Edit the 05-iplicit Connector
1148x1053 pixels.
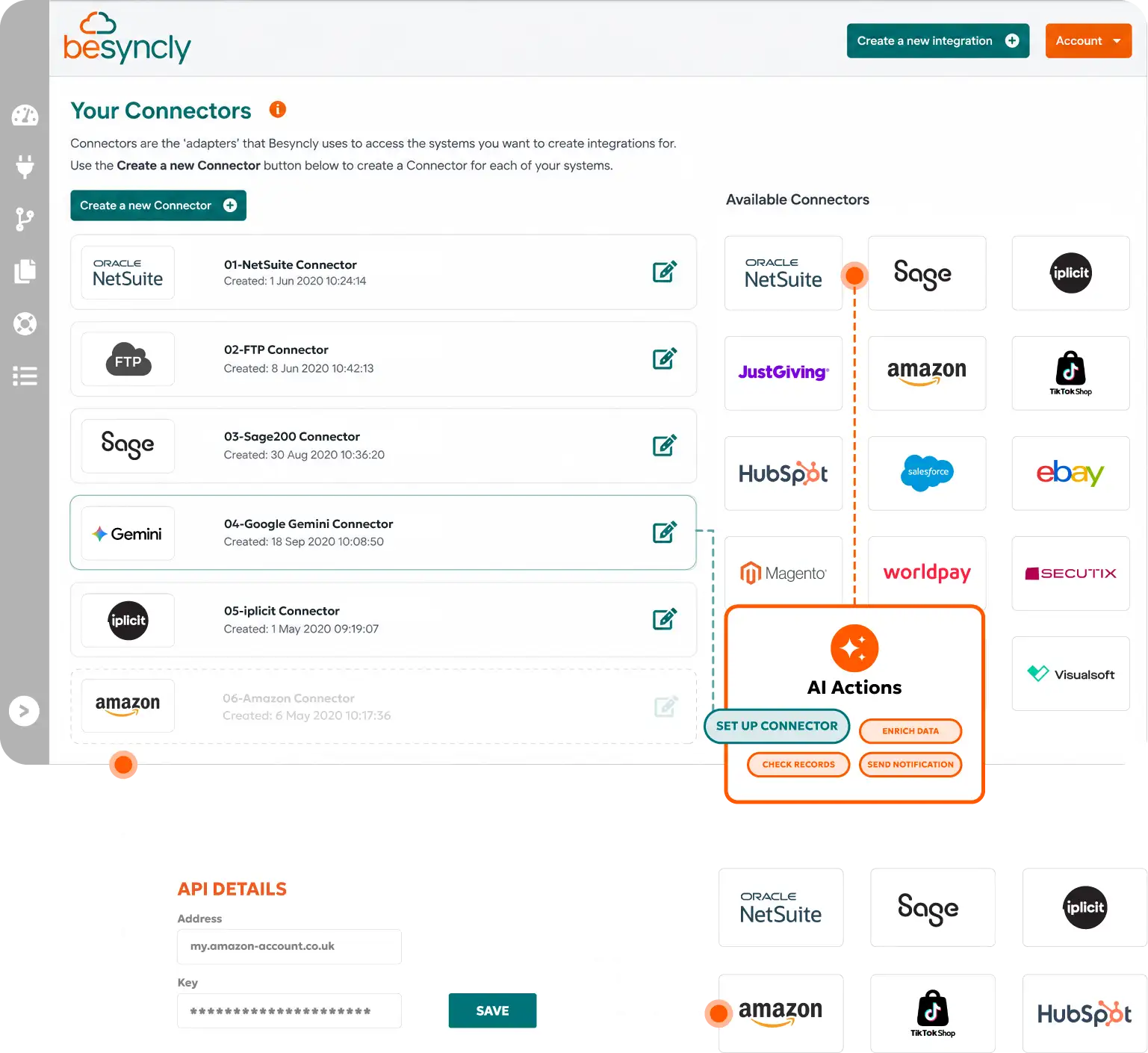click(x=664, y=619)
